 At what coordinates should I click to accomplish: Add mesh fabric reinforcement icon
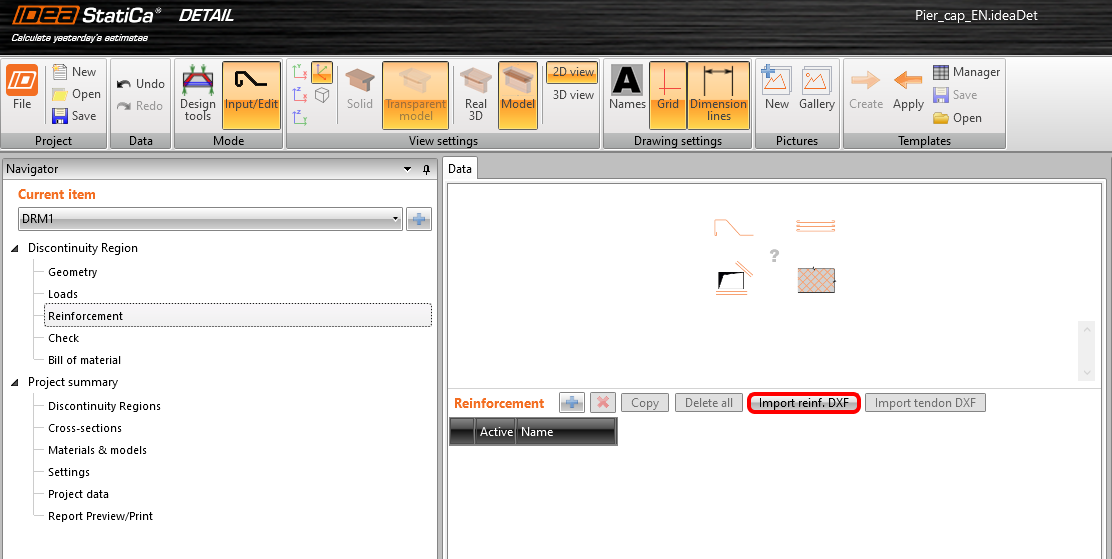click(816, 280)
